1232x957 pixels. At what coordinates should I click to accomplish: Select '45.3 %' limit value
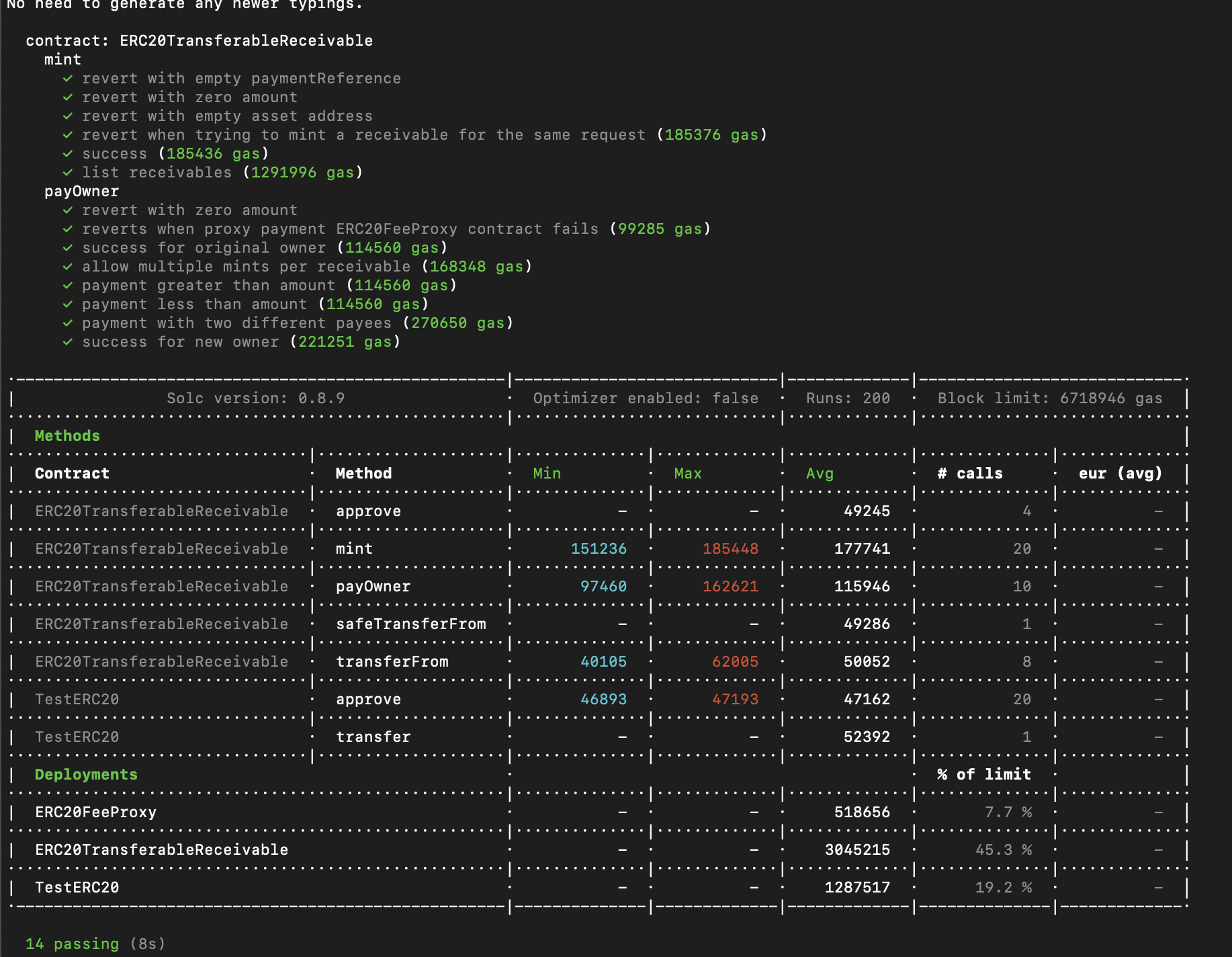click(1003, 850)
